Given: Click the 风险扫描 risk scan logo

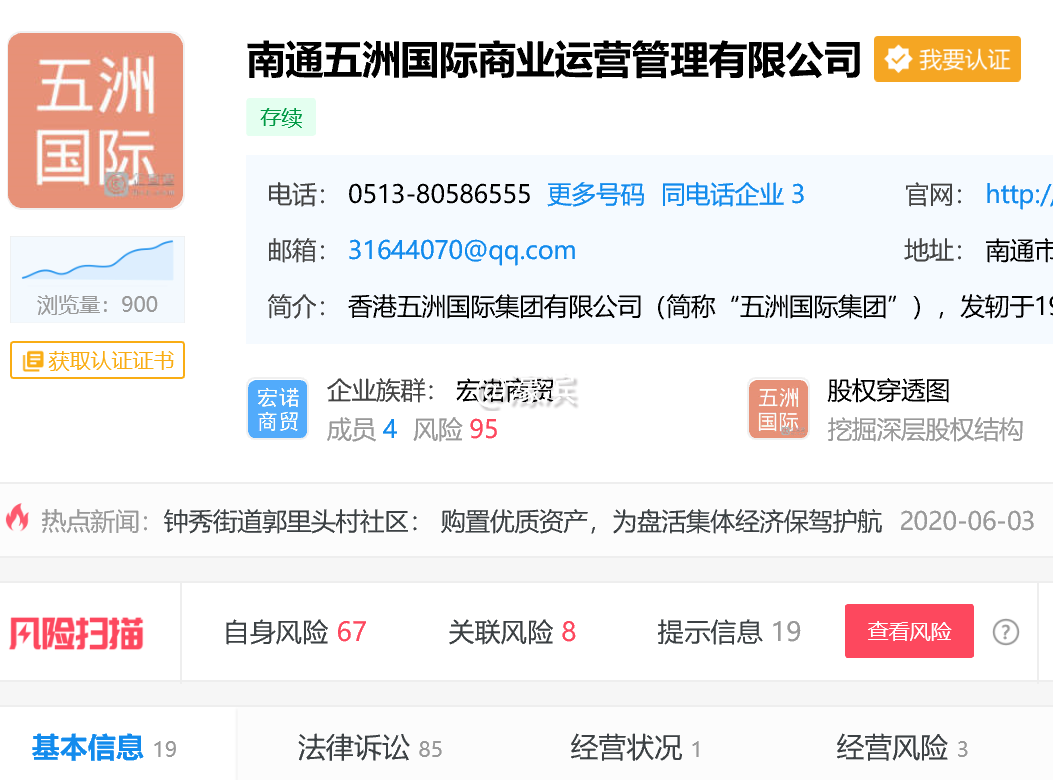Looking at the screenshot, I should (75, 631).
